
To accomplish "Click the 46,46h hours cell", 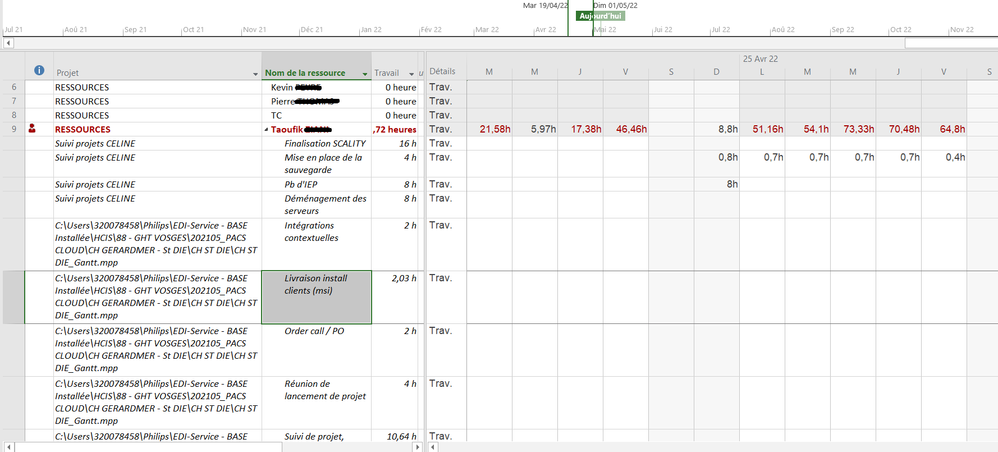I will click(626, 129).
